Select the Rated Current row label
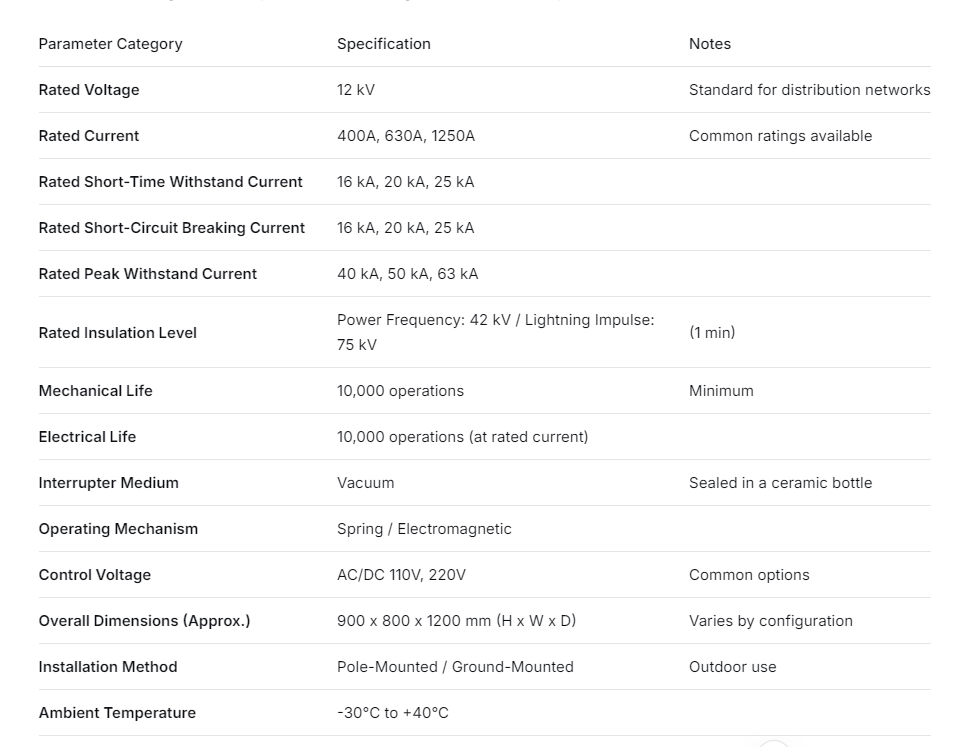 pyautogui.click(x=89, y=136)
